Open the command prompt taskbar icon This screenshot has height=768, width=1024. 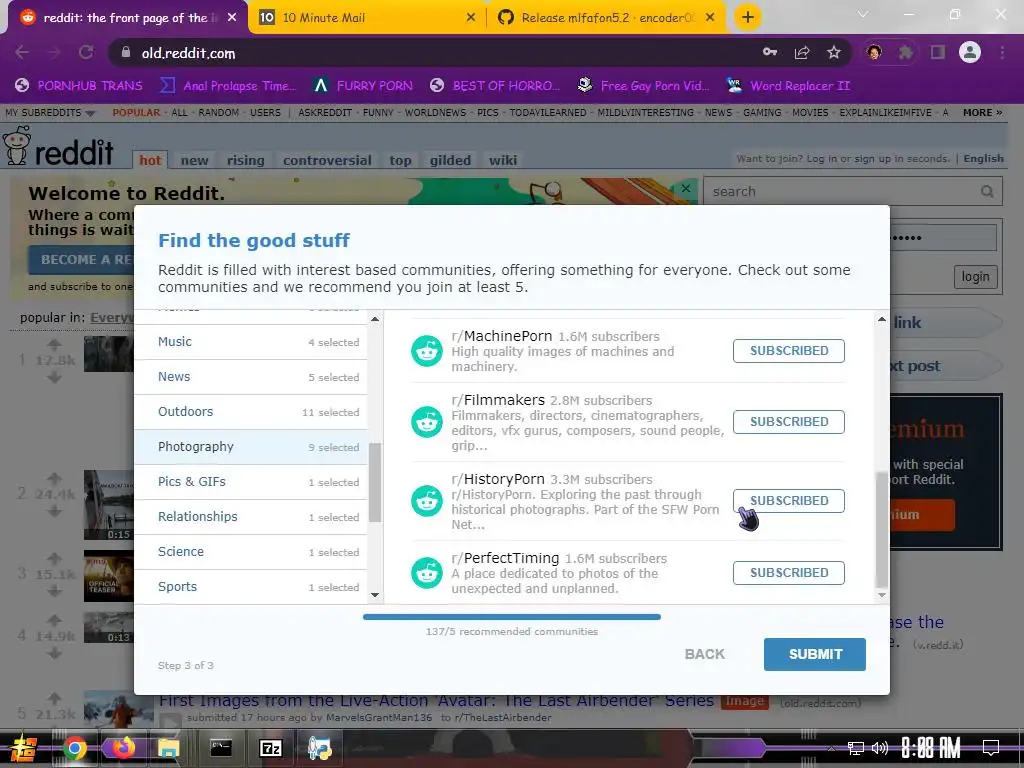(x=221, y=748)
